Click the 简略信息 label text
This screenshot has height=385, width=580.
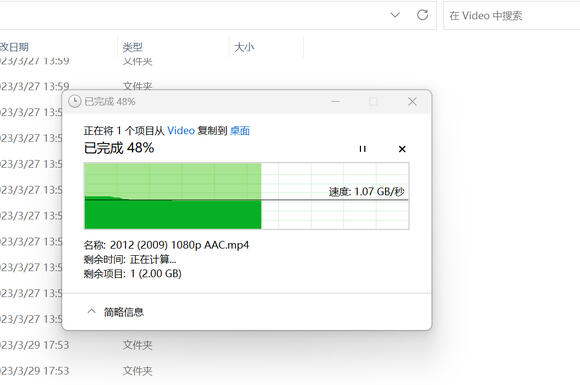tap(124, 312)
